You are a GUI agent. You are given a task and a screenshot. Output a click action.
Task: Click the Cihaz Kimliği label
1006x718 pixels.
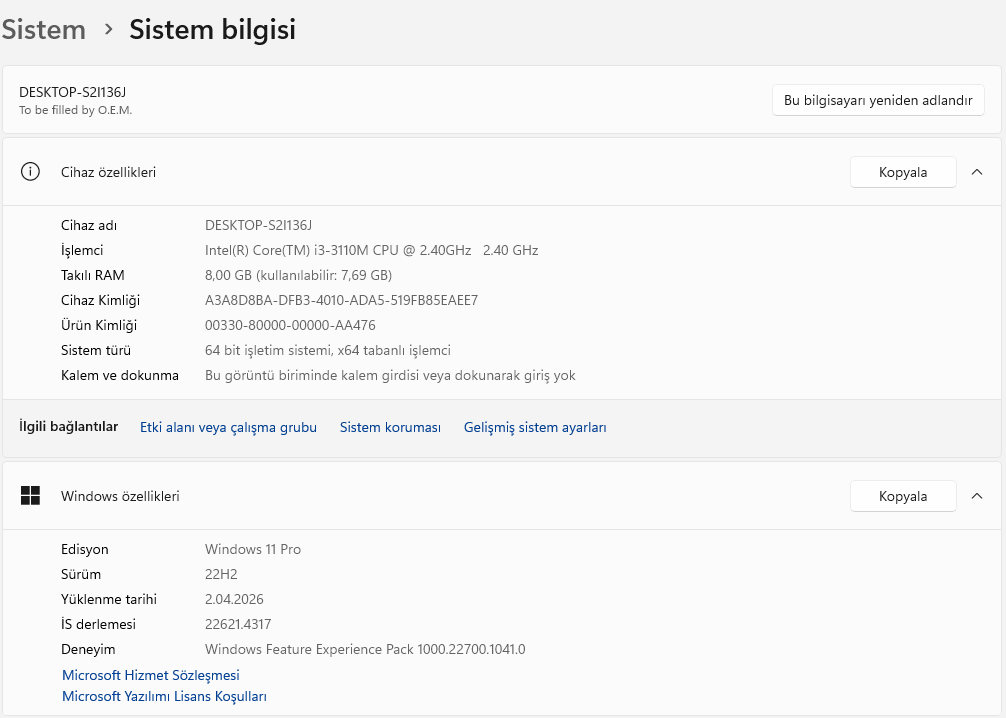click(x=100, y=300)
